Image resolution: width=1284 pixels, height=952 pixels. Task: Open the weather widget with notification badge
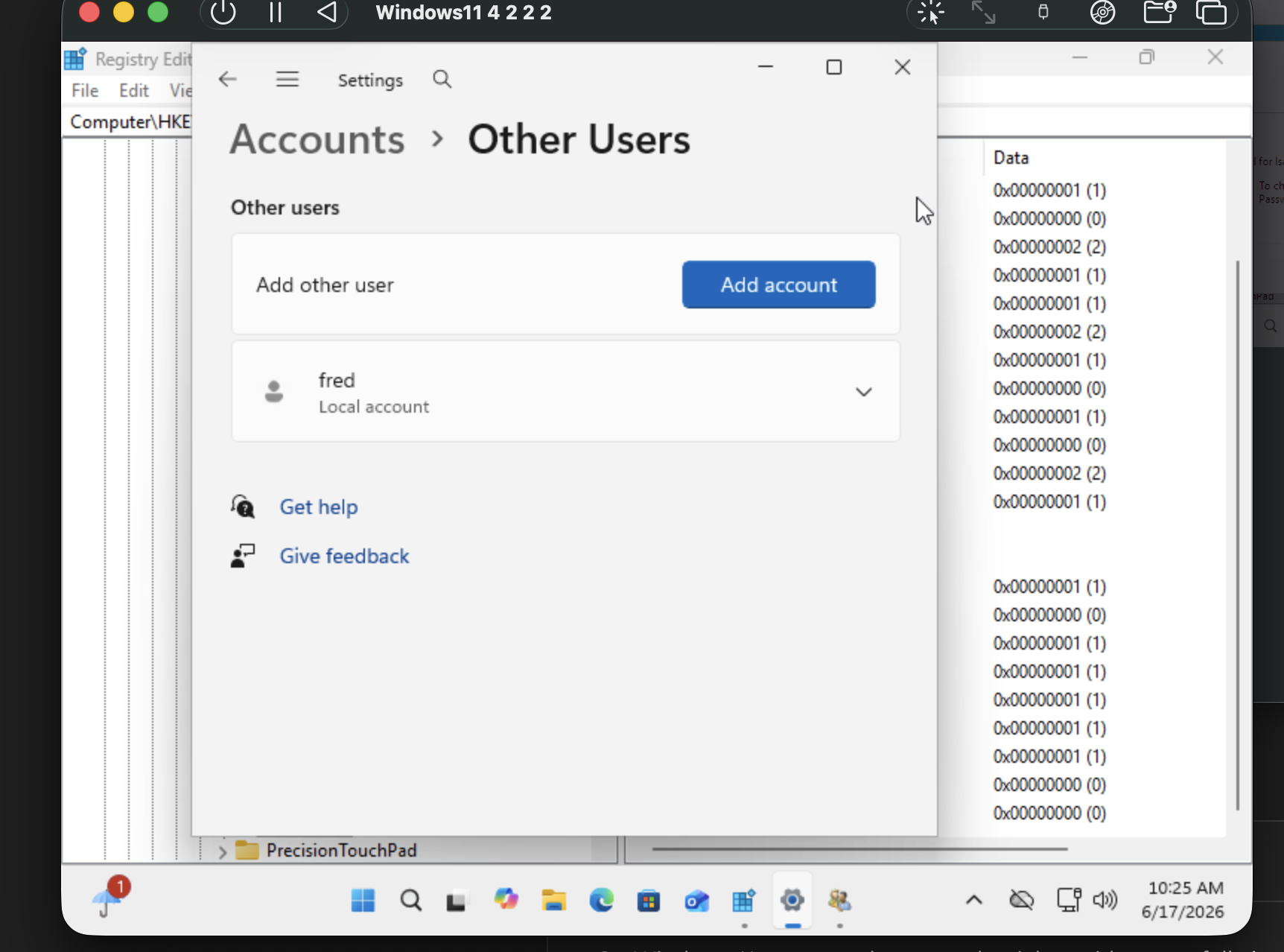tap(109, 898)
